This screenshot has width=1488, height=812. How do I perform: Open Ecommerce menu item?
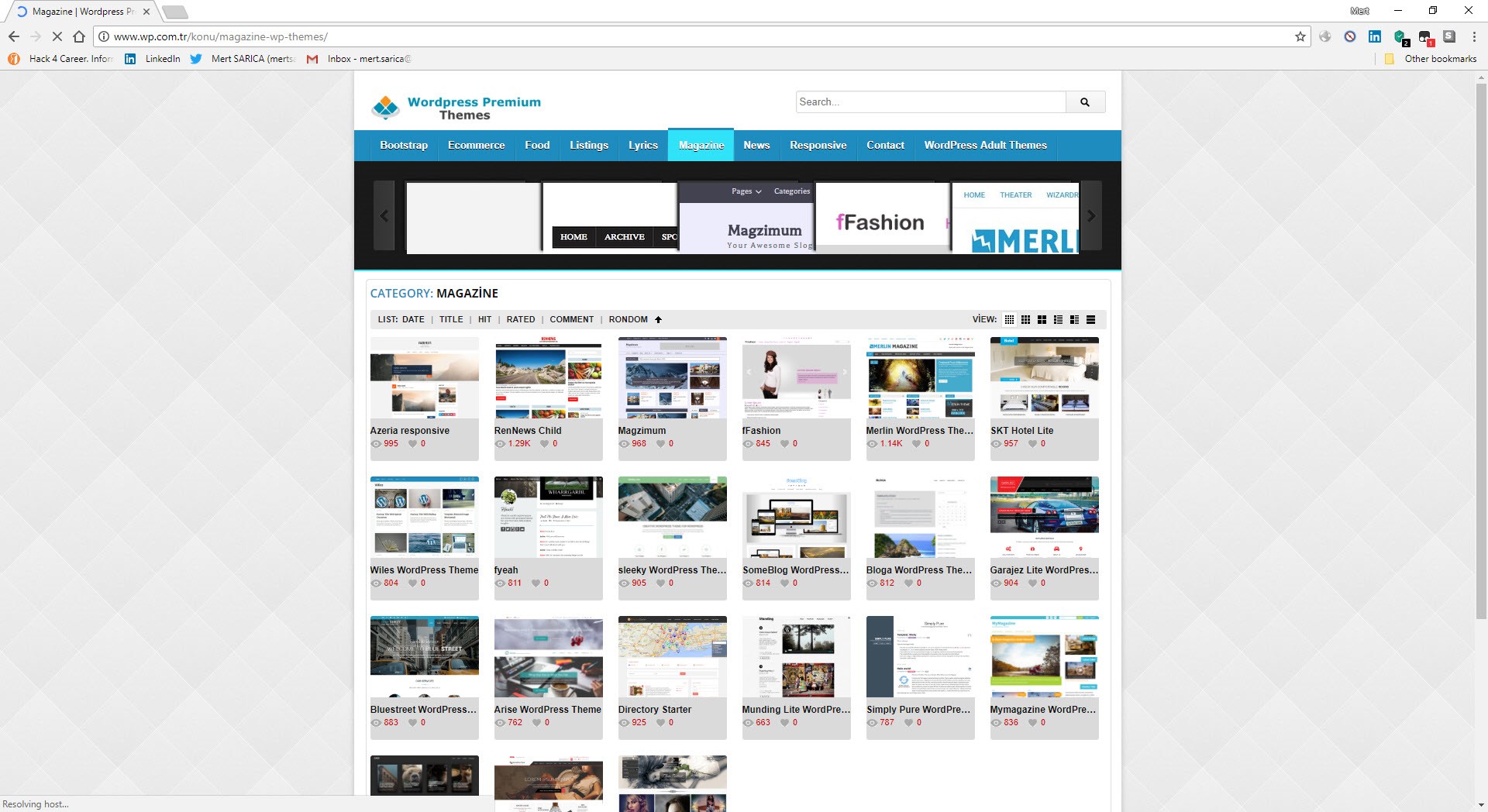(x=476, y=146)
